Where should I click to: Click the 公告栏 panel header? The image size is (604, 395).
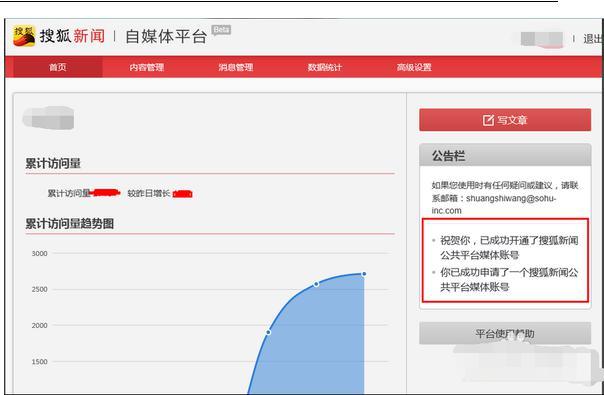pyautogui.click(x=505, y=156)
